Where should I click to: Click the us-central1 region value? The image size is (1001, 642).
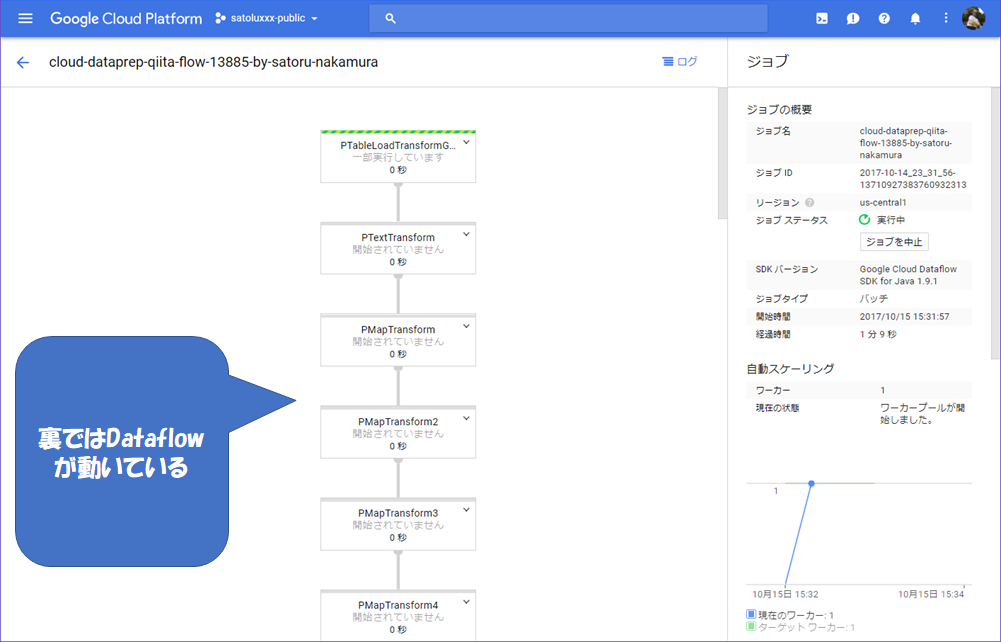(x=883, y=202)
